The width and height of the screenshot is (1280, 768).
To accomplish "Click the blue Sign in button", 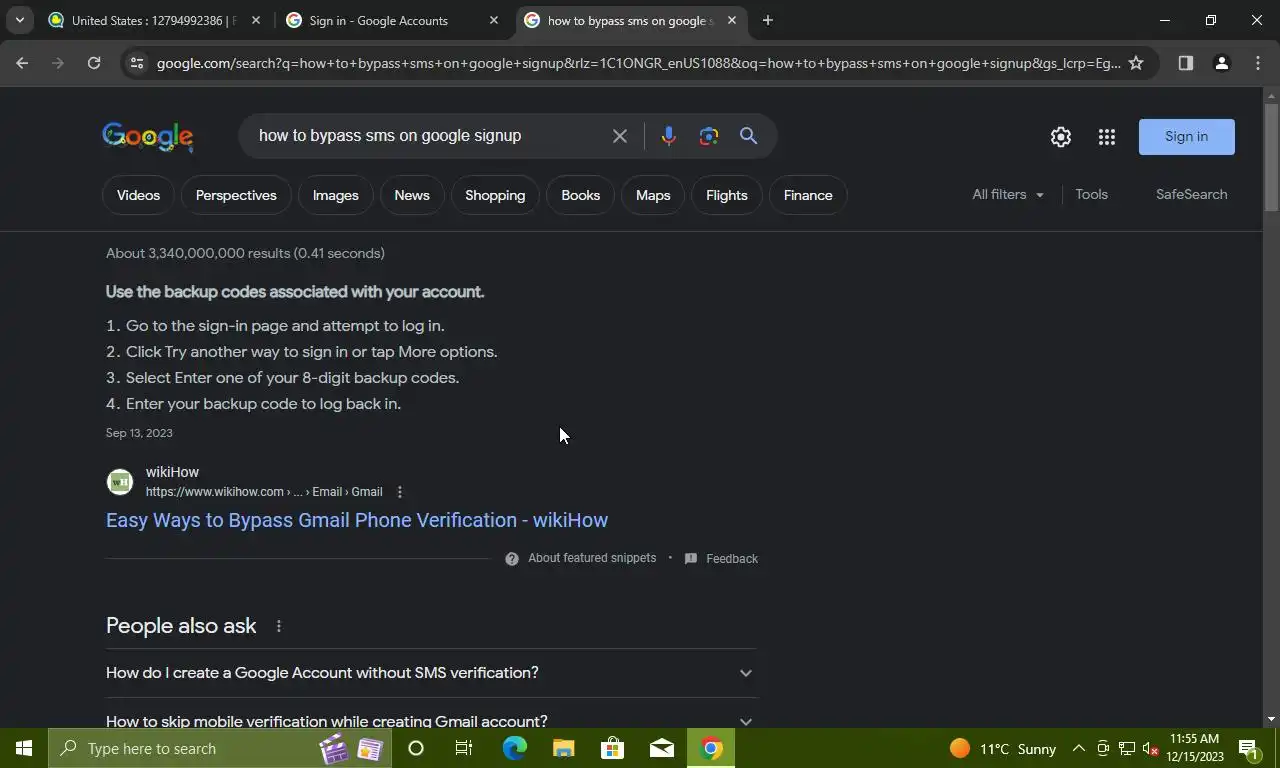I will point(1186,137).
